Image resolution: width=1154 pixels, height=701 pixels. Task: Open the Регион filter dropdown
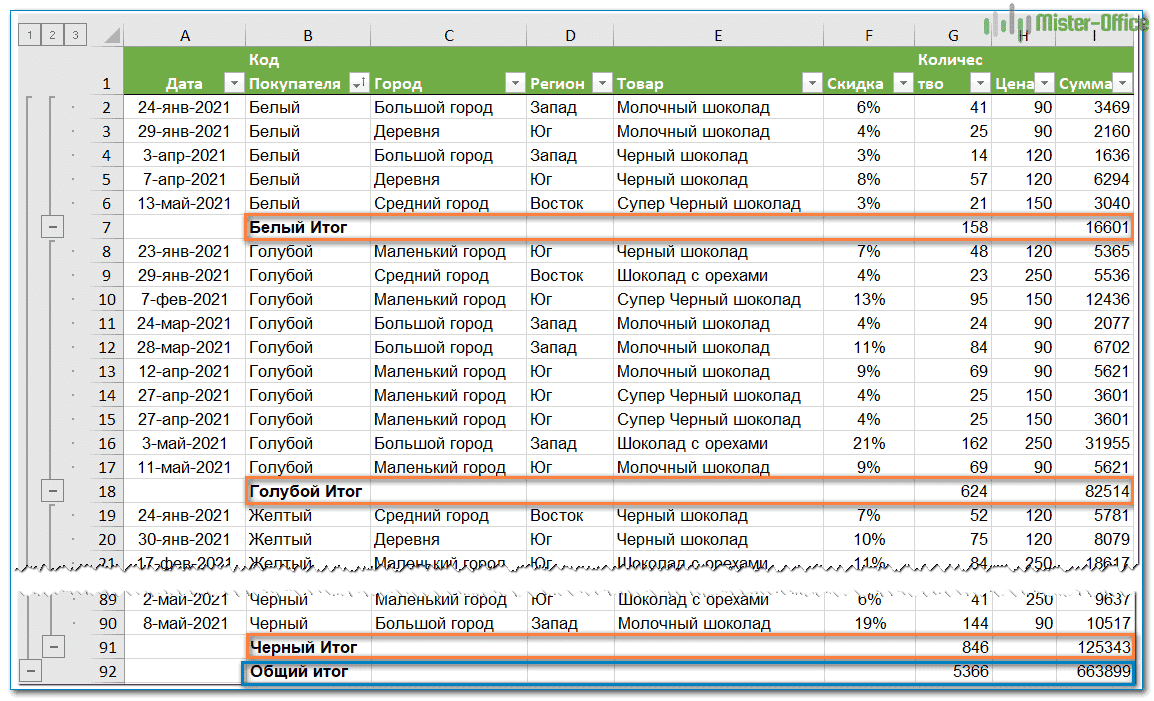coord(602,84)
